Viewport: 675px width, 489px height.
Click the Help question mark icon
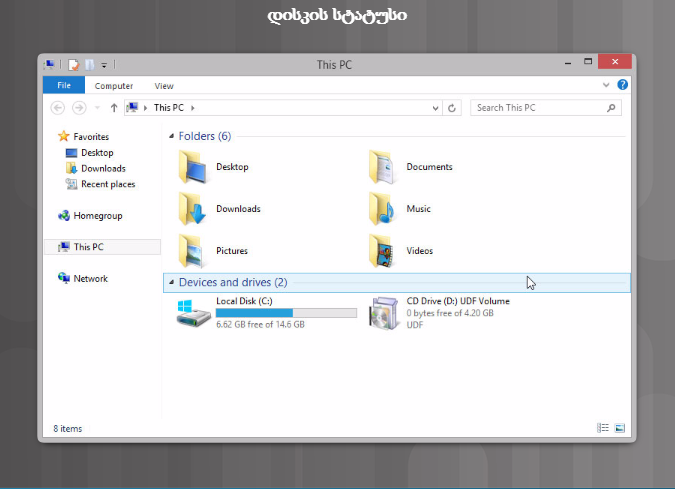coord(623,86)
